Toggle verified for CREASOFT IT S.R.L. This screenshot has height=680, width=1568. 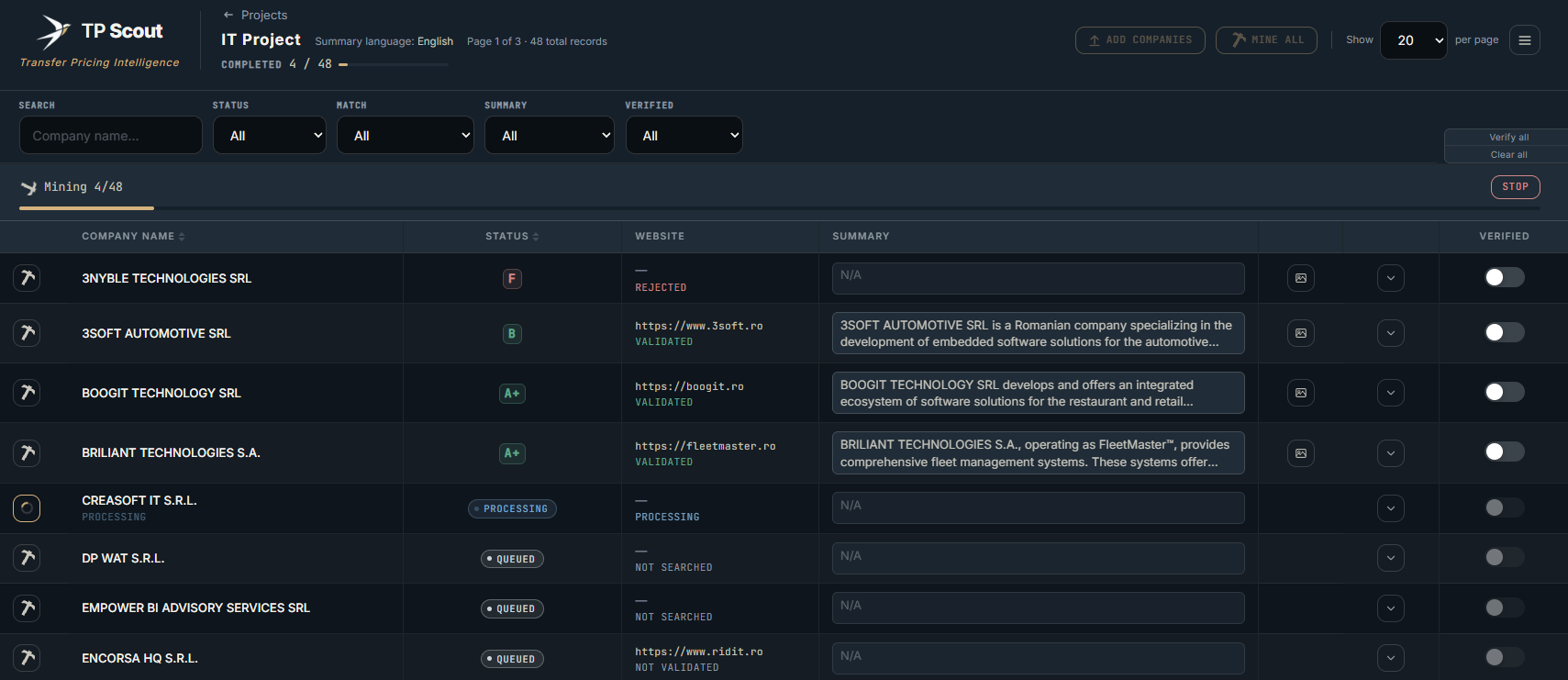click(x=1505, y=507)
